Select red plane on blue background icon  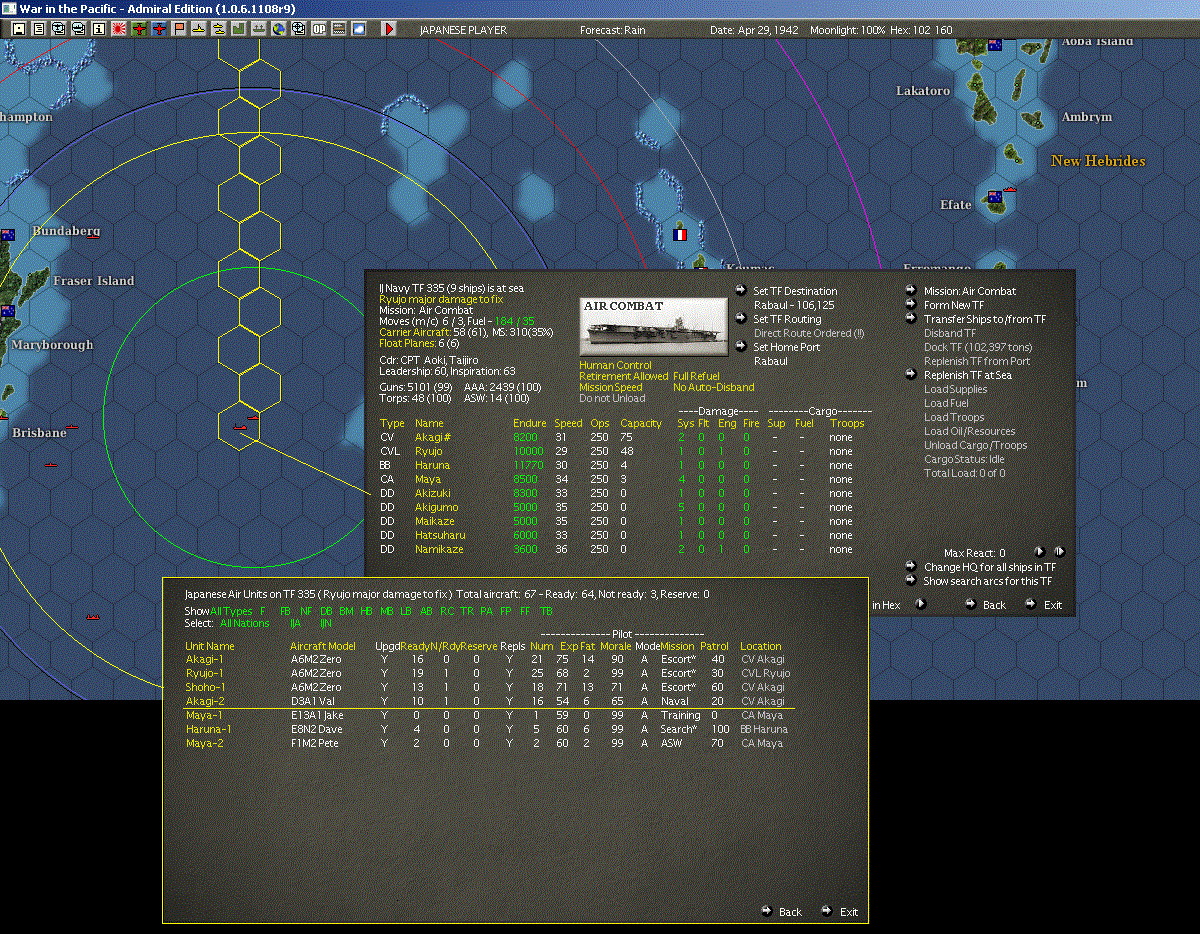pyautogui.click(x=158, y=29)
